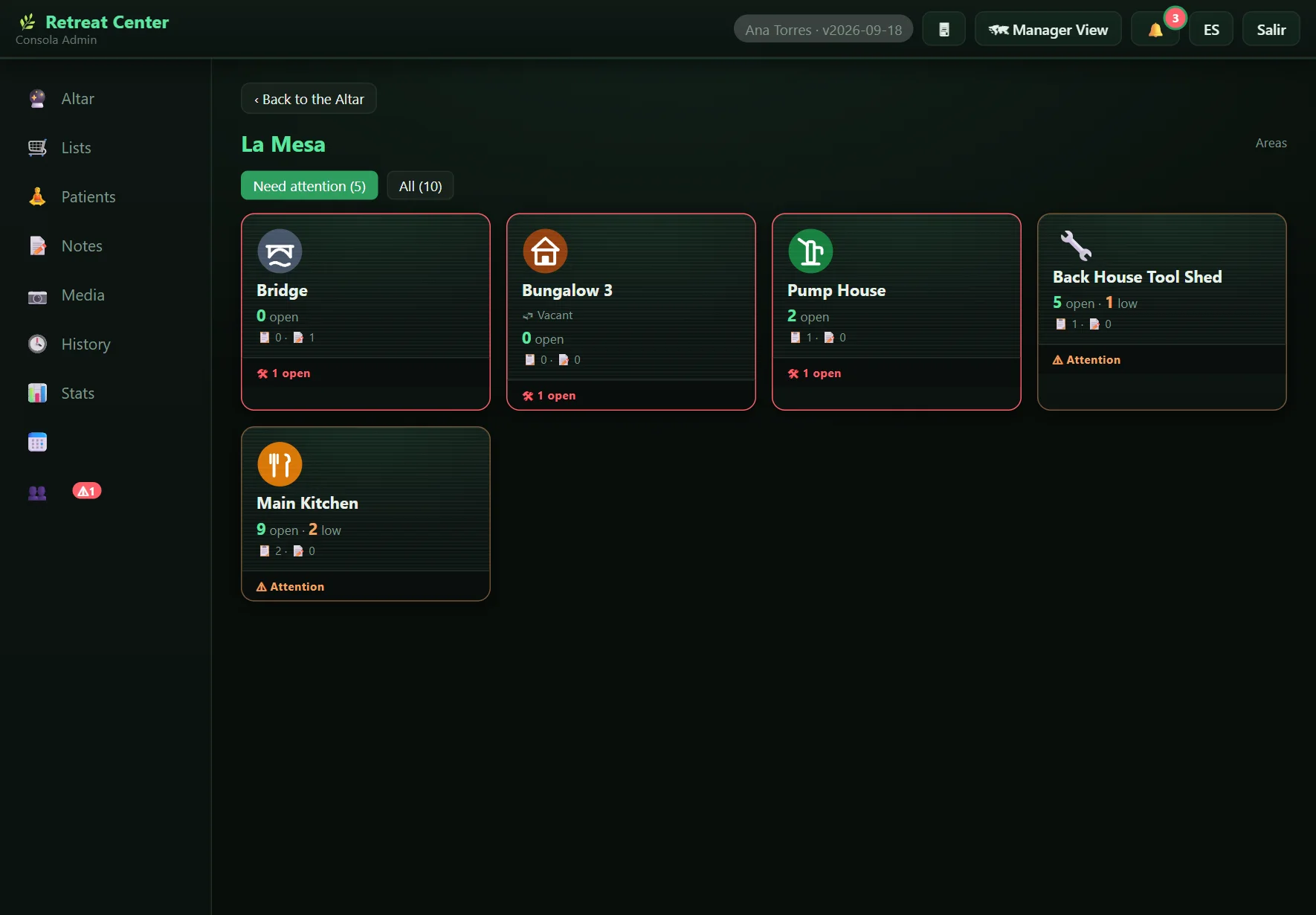Open the Patients meditation icon

[x=37, y=197]
